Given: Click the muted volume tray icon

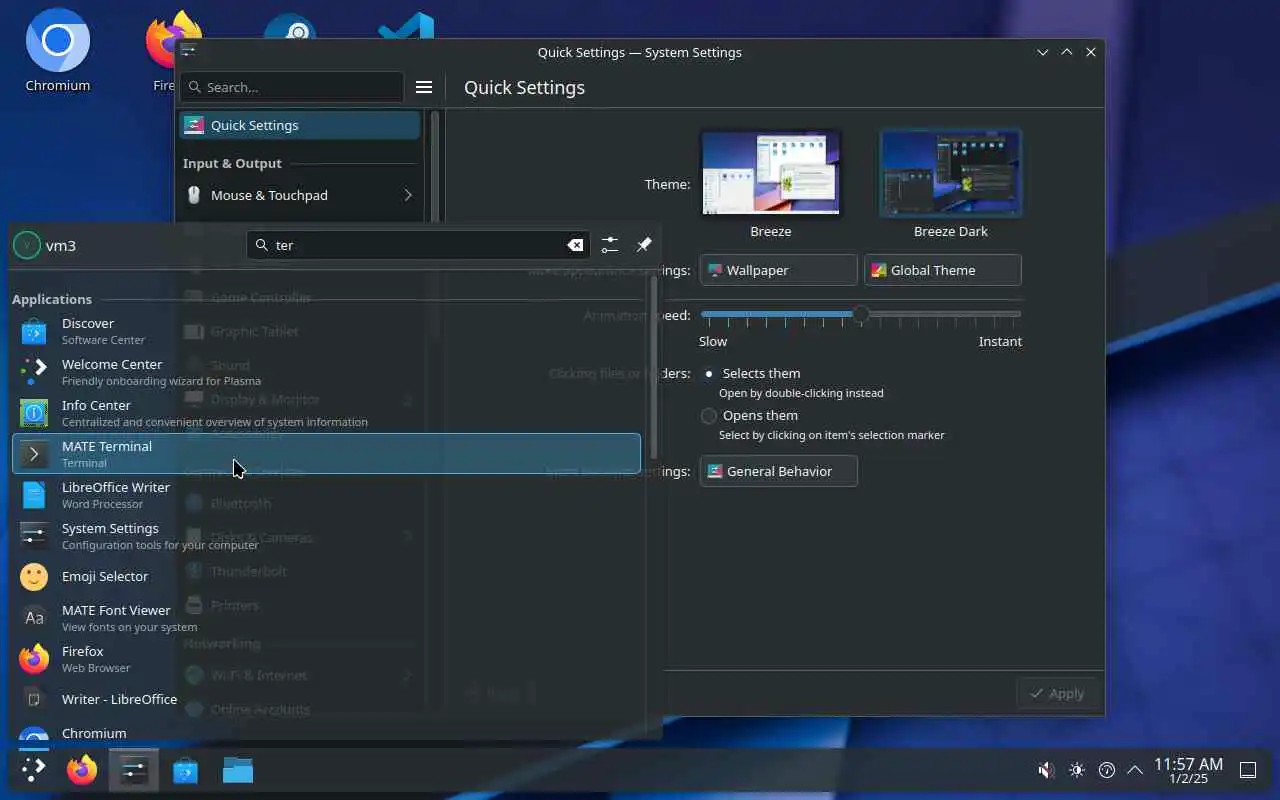Looking at the screenshot, I should click(1045, 770).
